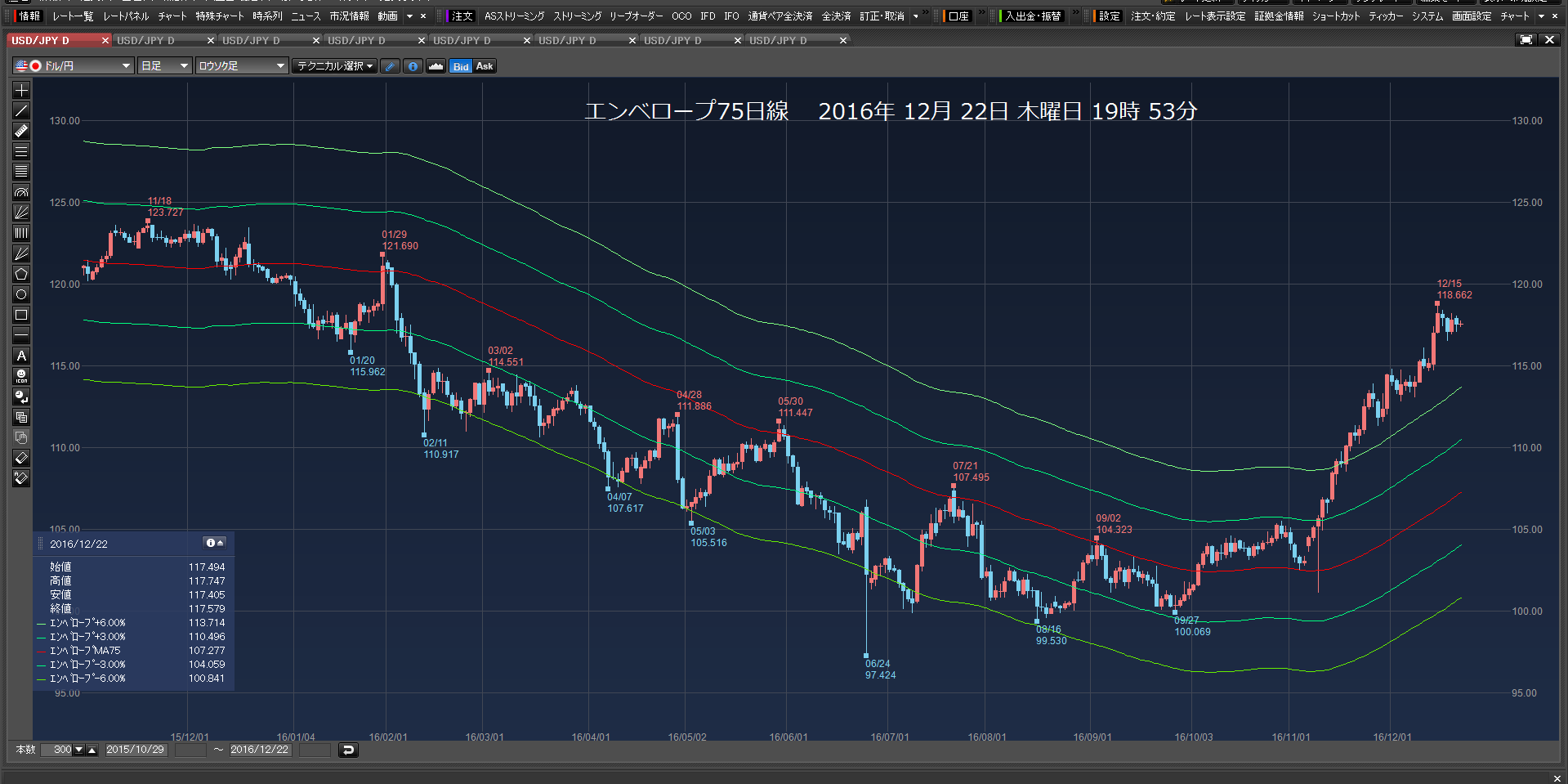The image size is (1568, 784).
Task: Click the reset date range arrow button
Action: pyautogui.click(x=348, y=750)
